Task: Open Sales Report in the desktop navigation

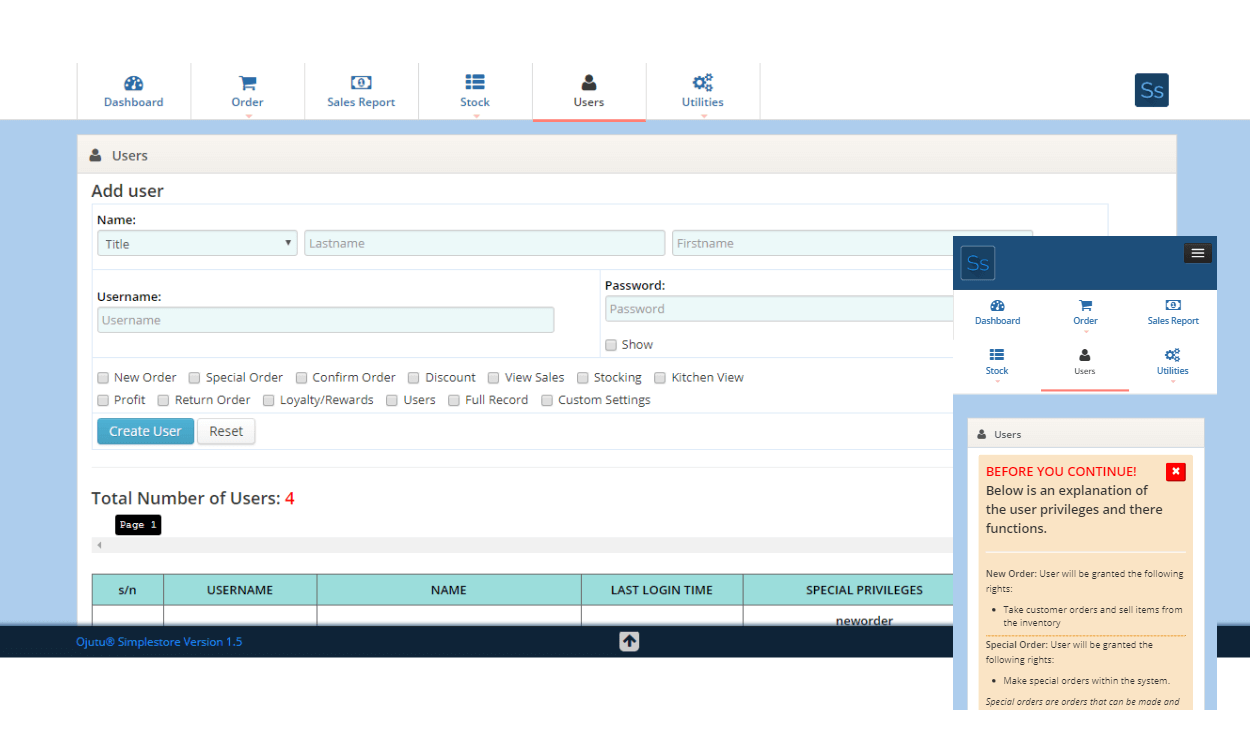Action: click(x=361, y=92)
